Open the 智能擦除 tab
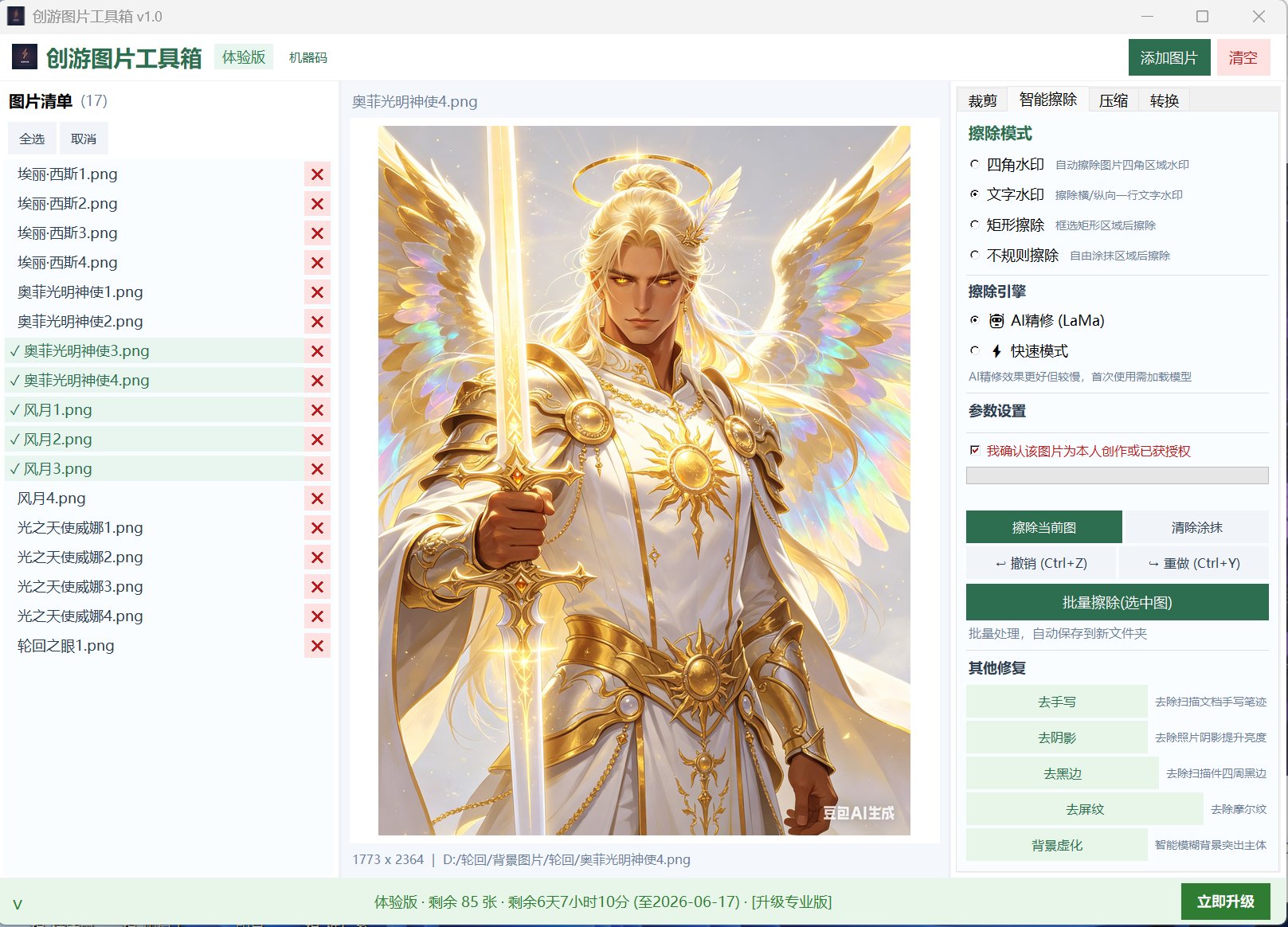The height and width of the screenshot is (927, 1288). pyautogui.click(x=1047, y=100)
